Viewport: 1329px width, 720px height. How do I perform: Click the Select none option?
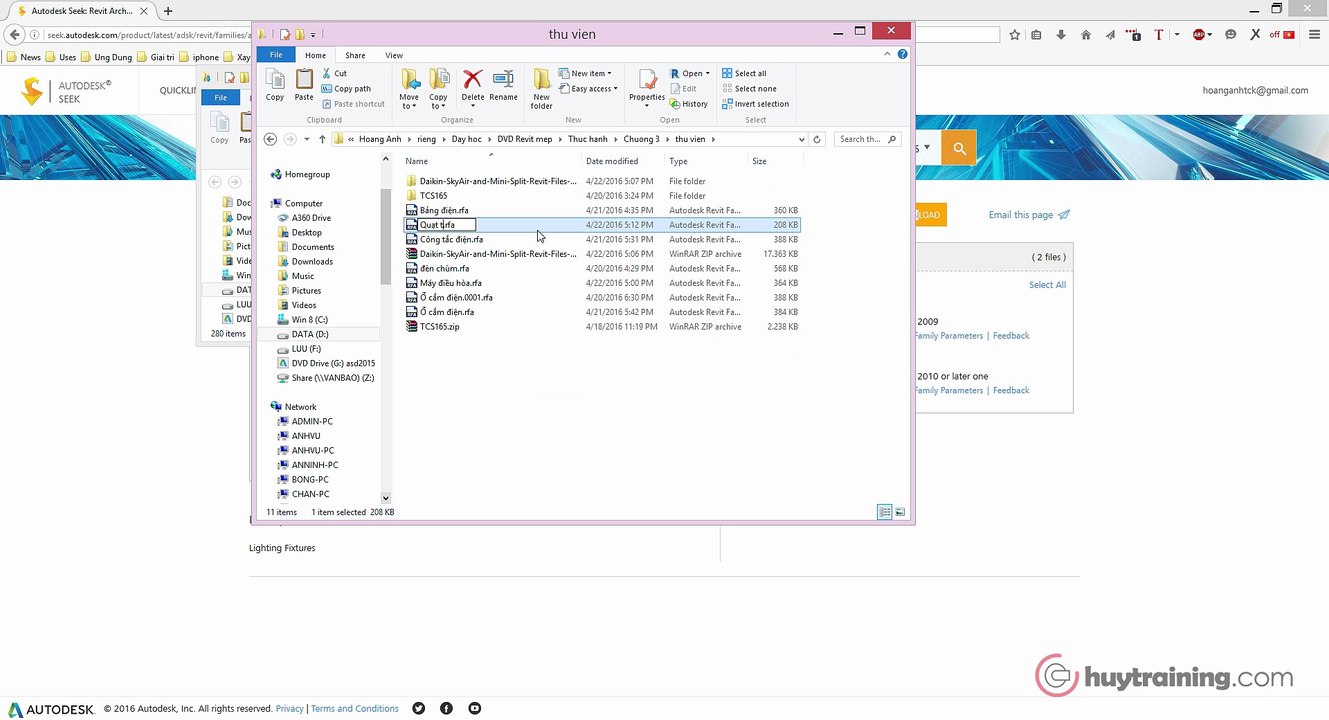[749, 88]
